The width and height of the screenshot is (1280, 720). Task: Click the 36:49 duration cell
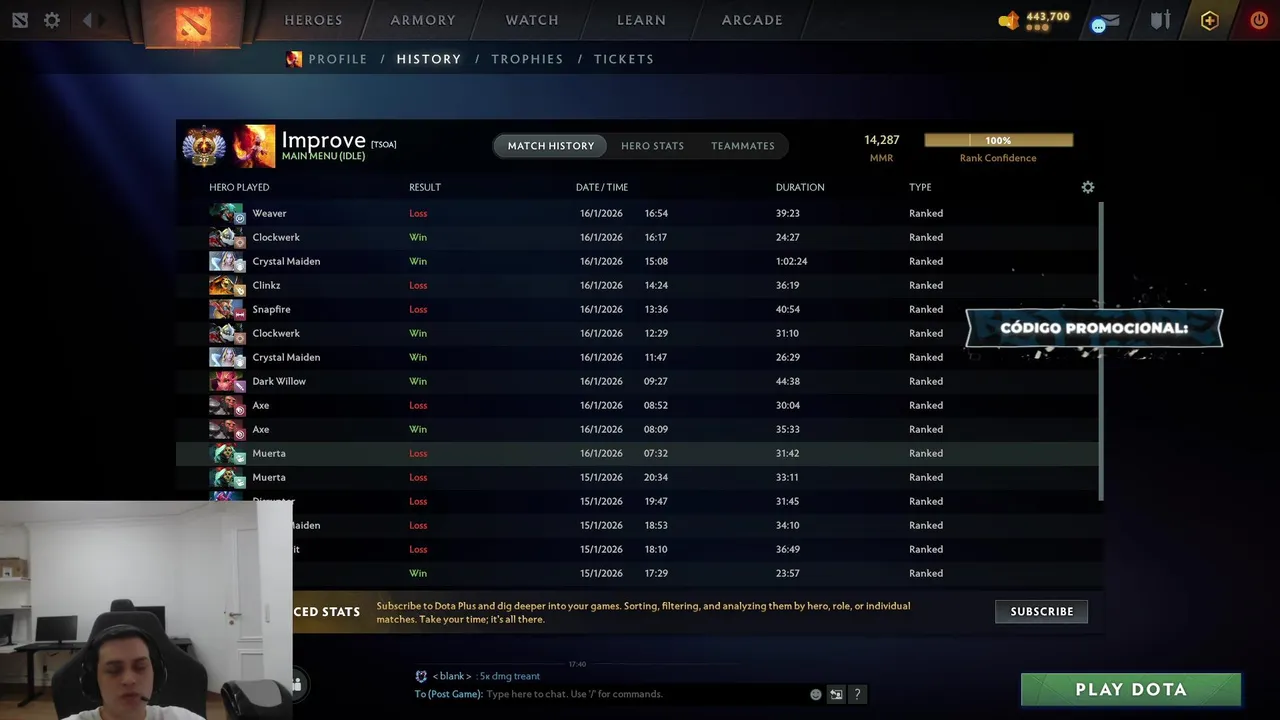click(x=788, y=549)
